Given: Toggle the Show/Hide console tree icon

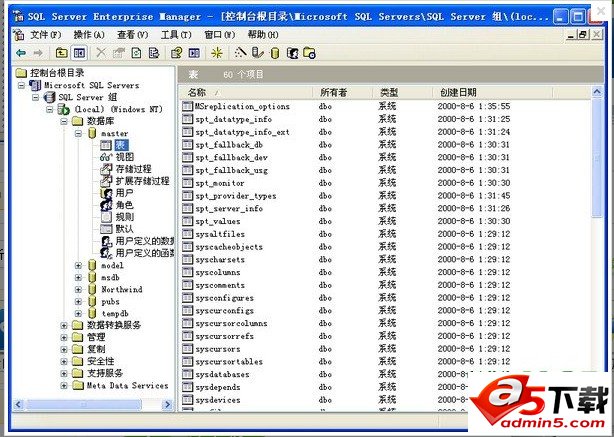Looking at the screenshot, I should pyautogui.click(x=79, y=53).
